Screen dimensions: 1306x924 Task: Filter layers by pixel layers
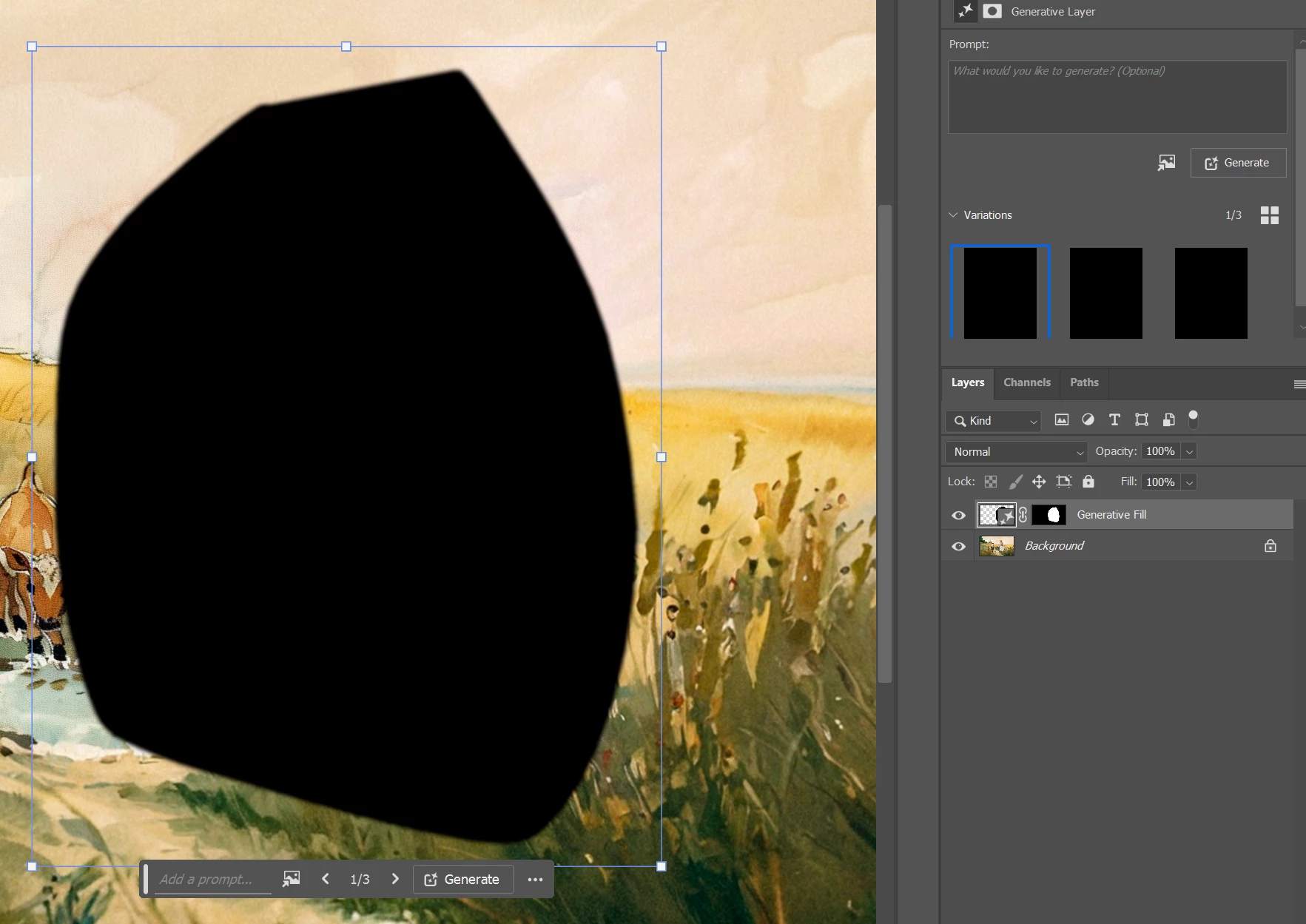tap(1062, 420)
